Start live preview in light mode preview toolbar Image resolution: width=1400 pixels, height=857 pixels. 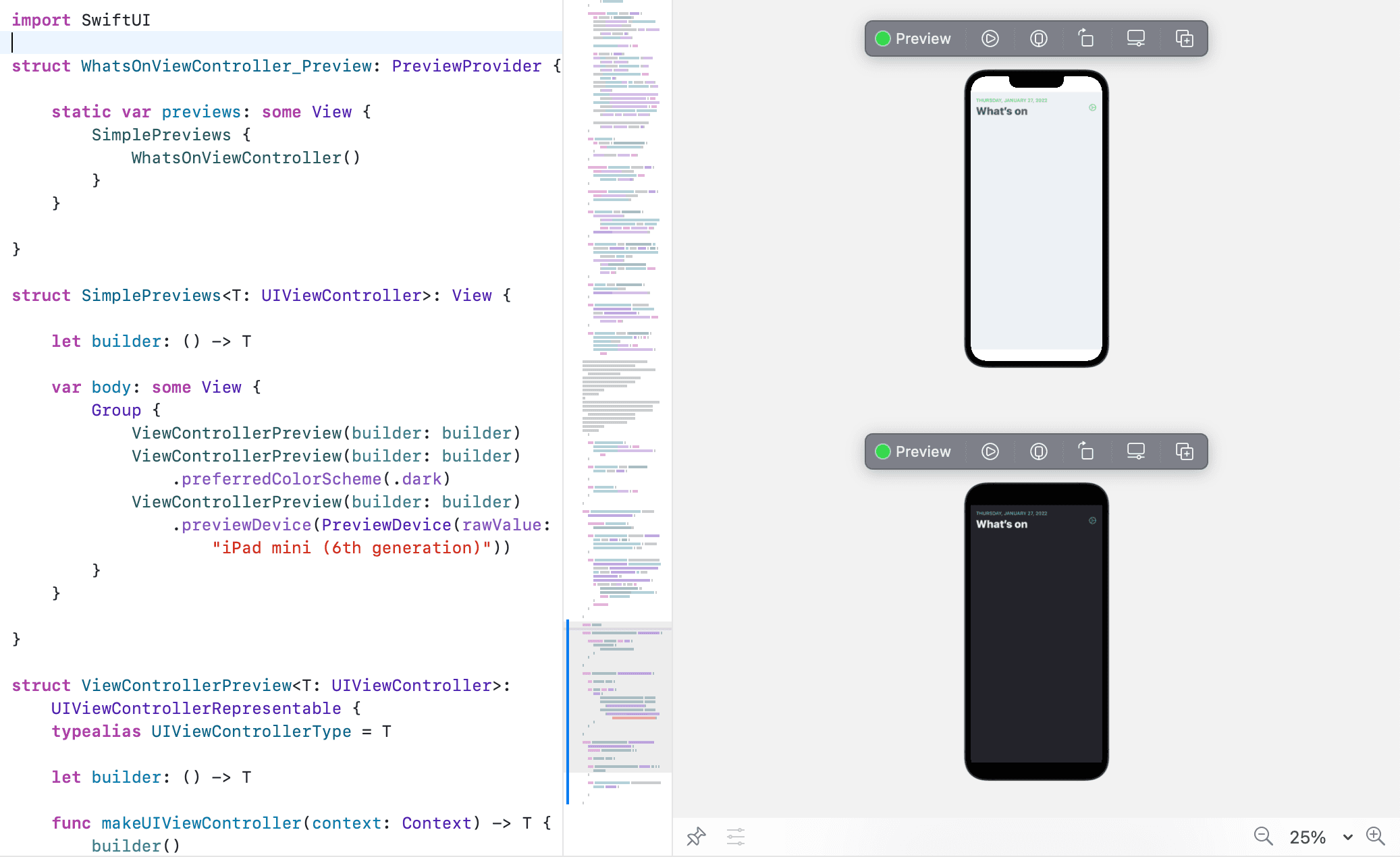(x=990, y=38)
